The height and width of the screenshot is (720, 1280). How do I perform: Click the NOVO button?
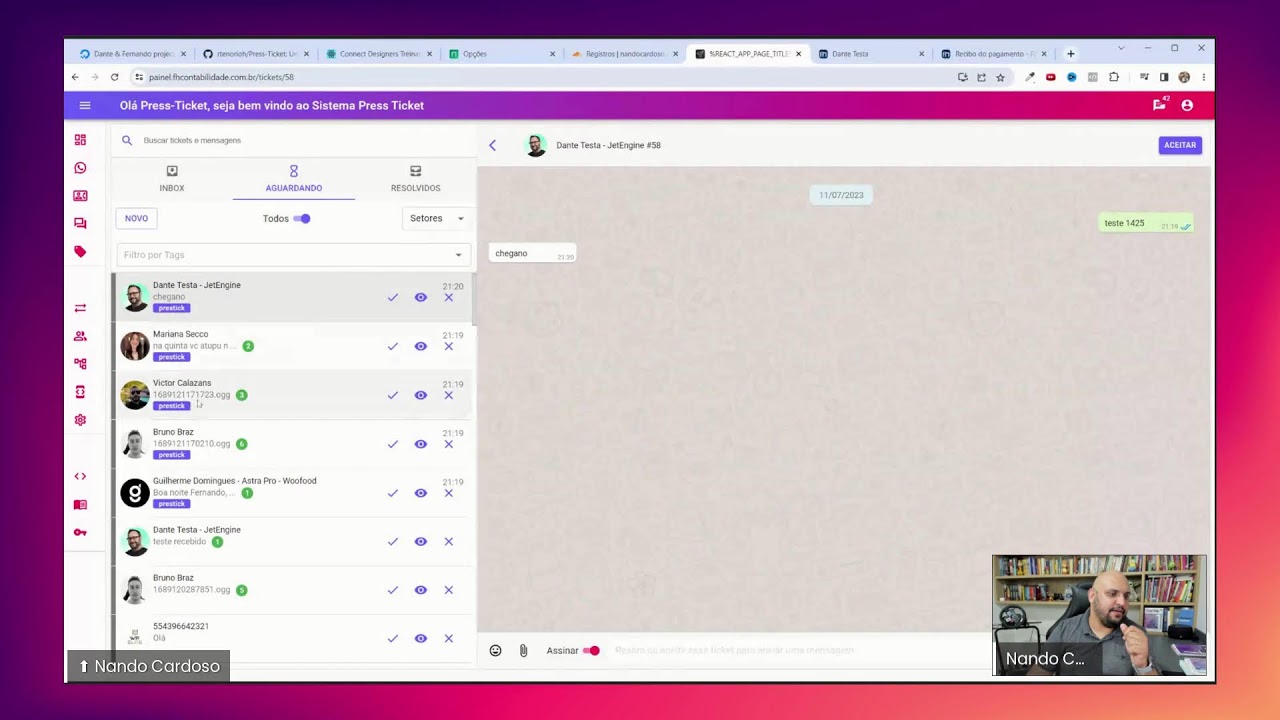tap(137, 218)
